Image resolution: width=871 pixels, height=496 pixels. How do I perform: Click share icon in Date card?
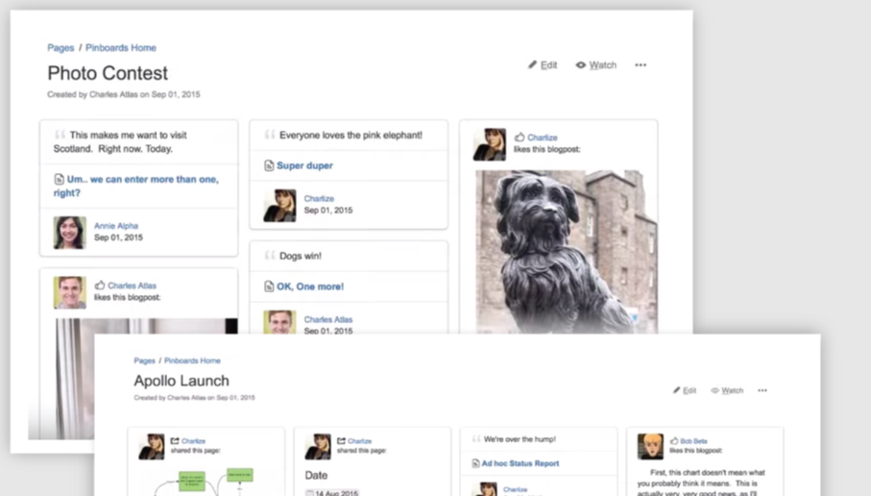pyautogui.click(x=342, y=440)
